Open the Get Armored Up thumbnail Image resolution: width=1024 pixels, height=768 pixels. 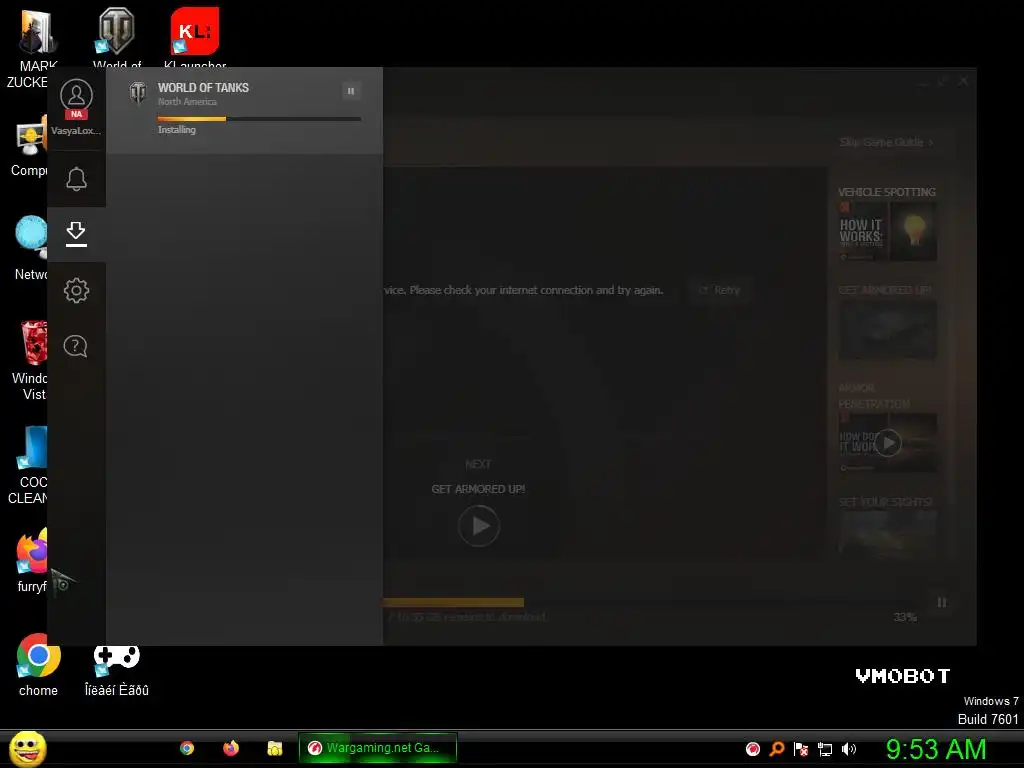(888, 330)
